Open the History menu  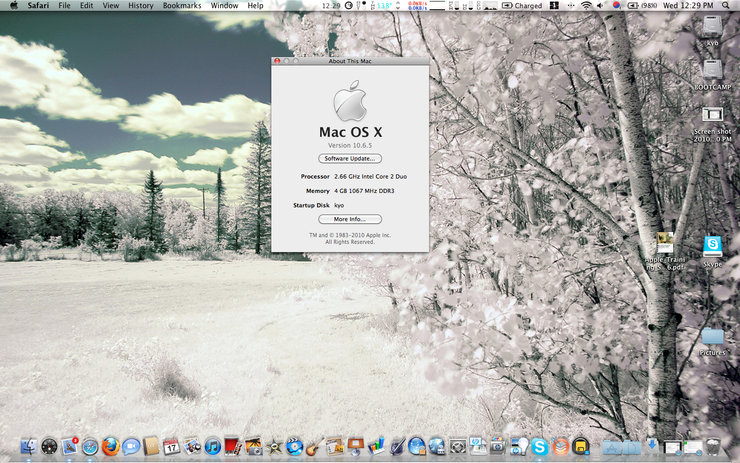141,6
